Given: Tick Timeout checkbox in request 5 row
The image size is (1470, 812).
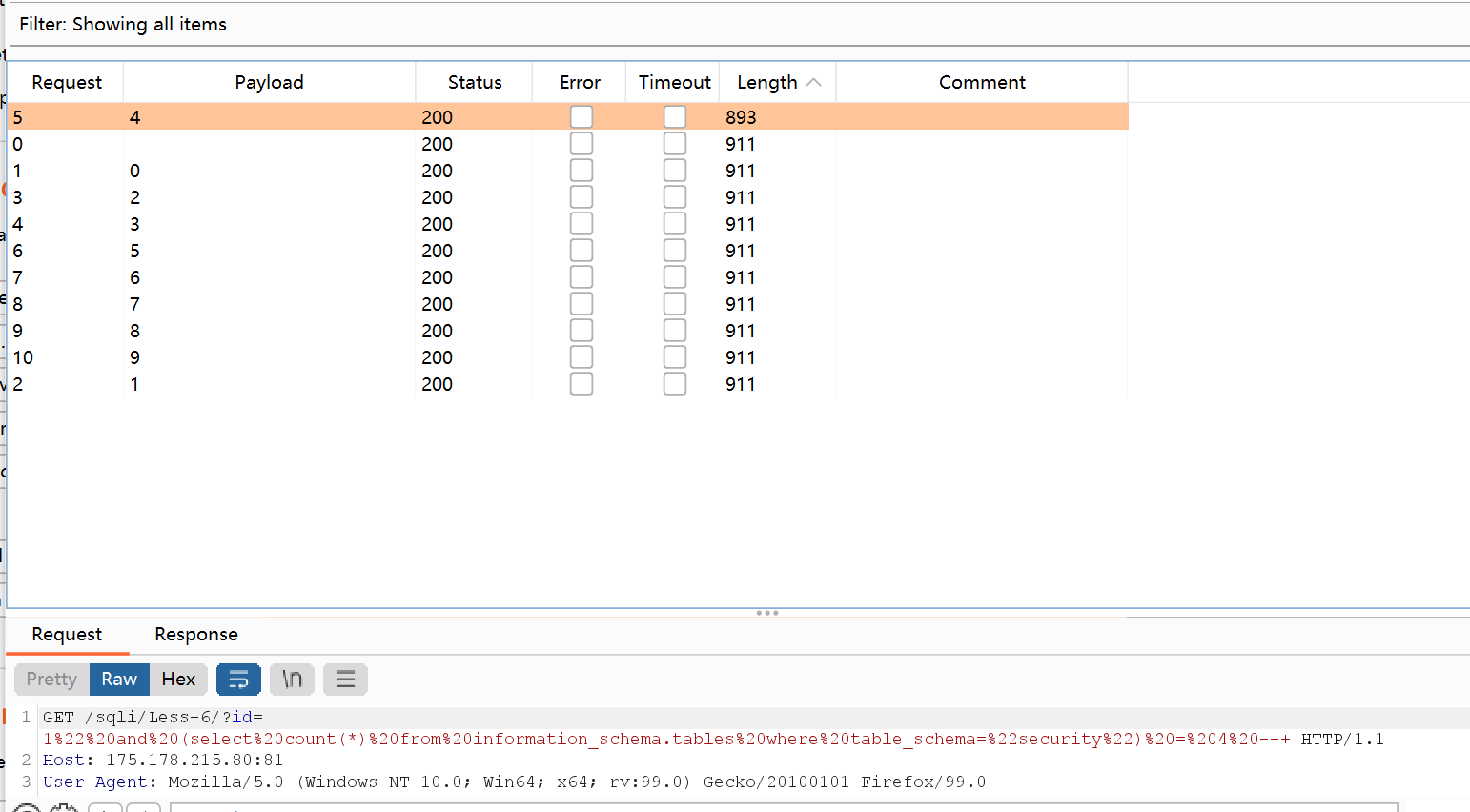Looking at the screenshot, I should click(675, 117).
